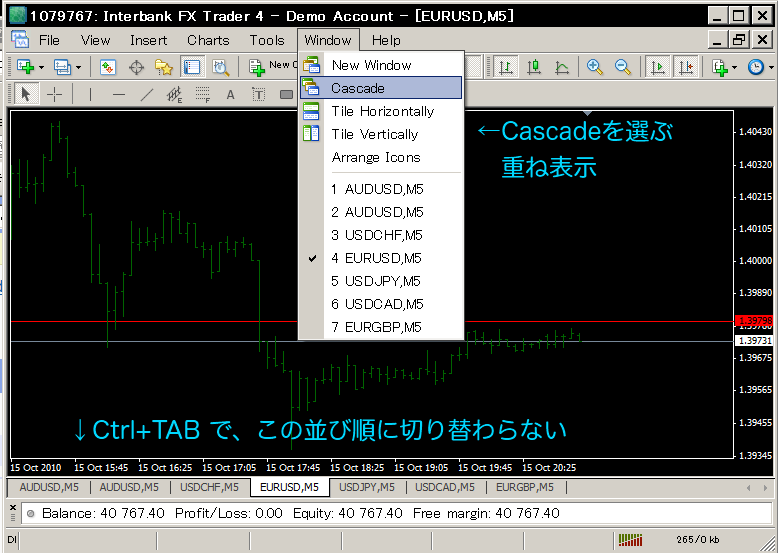The image size is (778, 553).
Task: Switch to the USDCAD,M5 chart tab
Action: tap(445, 487)
